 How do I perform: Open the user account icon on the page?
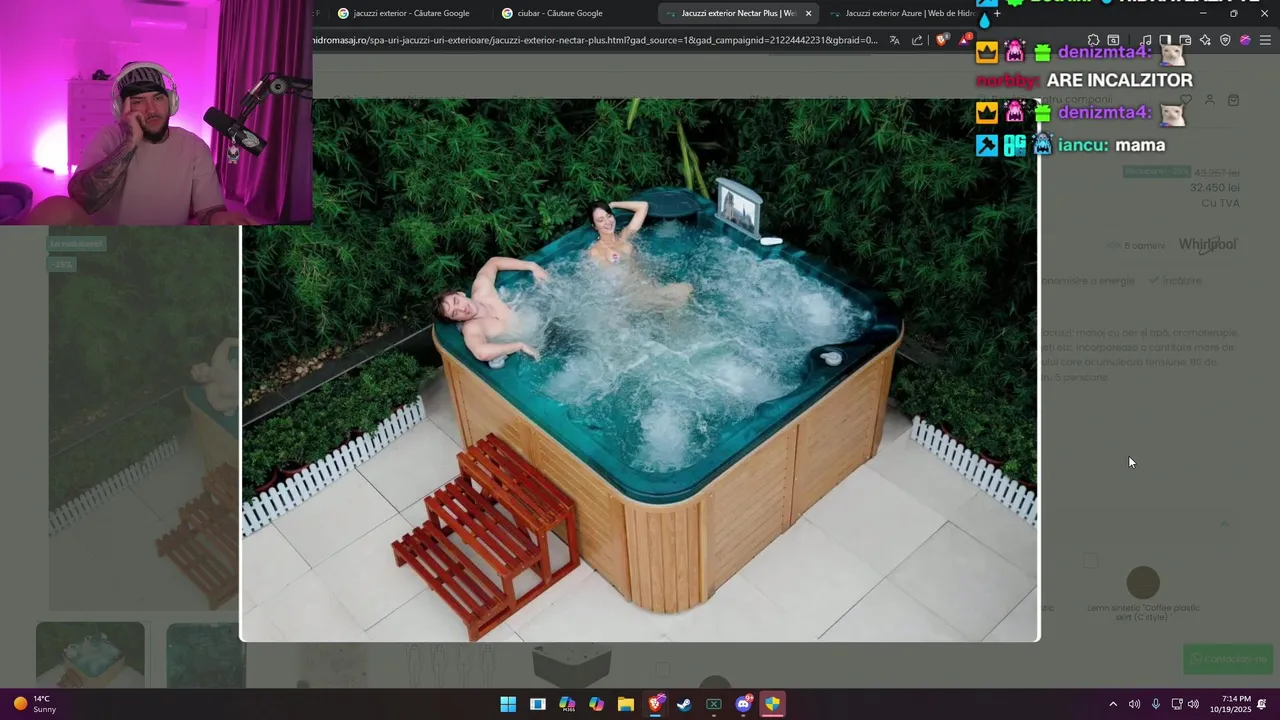1209,100
